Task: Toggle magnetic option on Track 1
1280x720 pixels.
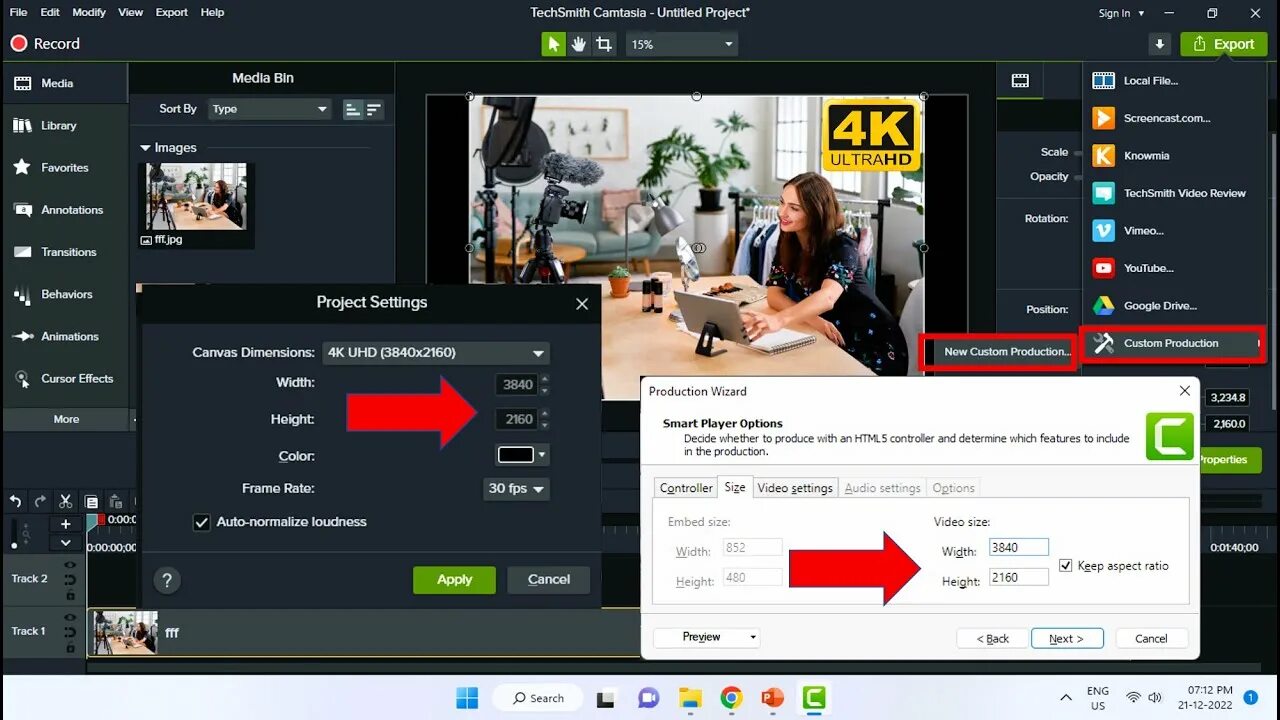Action: click(70, 633)
